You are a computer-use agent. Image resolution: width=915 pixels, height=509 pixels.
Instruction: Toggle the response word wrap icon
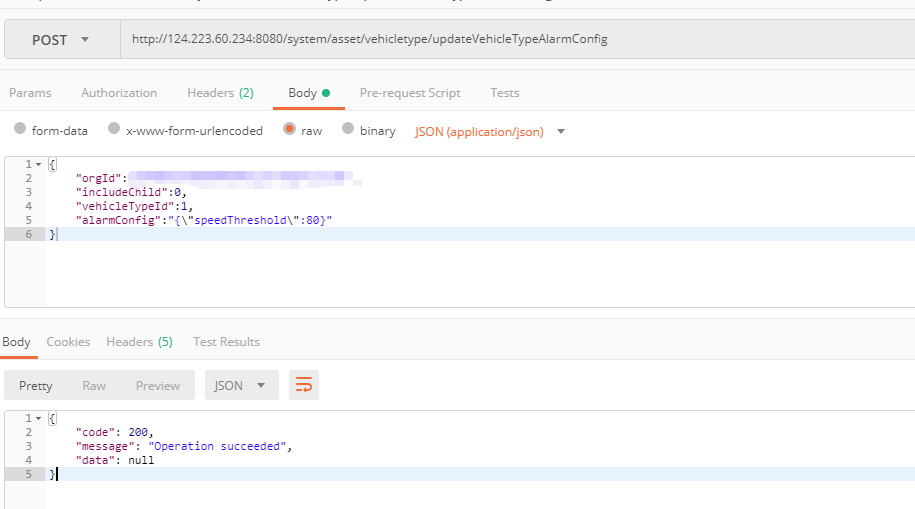[304, 385]
